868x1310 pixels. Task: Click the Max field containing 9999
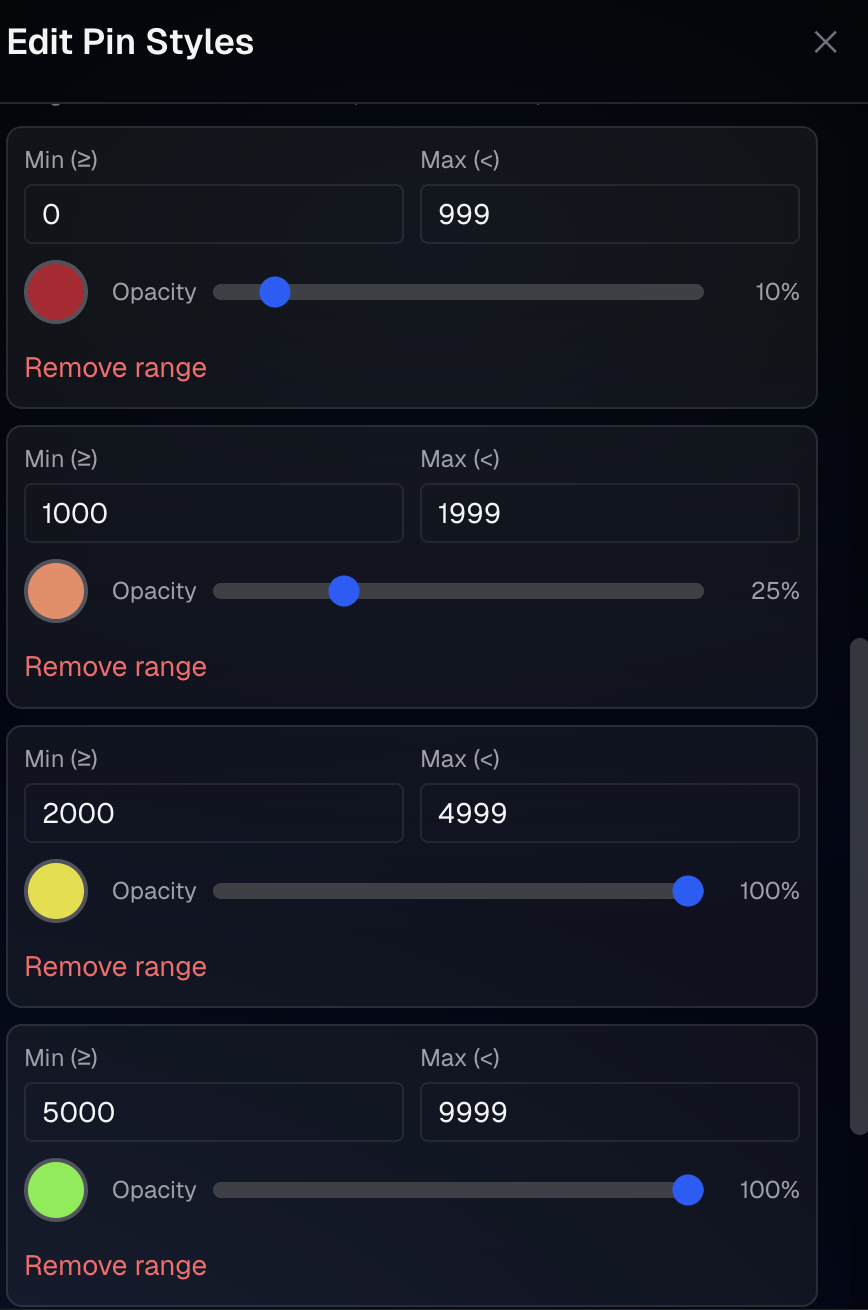[609, 1112]
